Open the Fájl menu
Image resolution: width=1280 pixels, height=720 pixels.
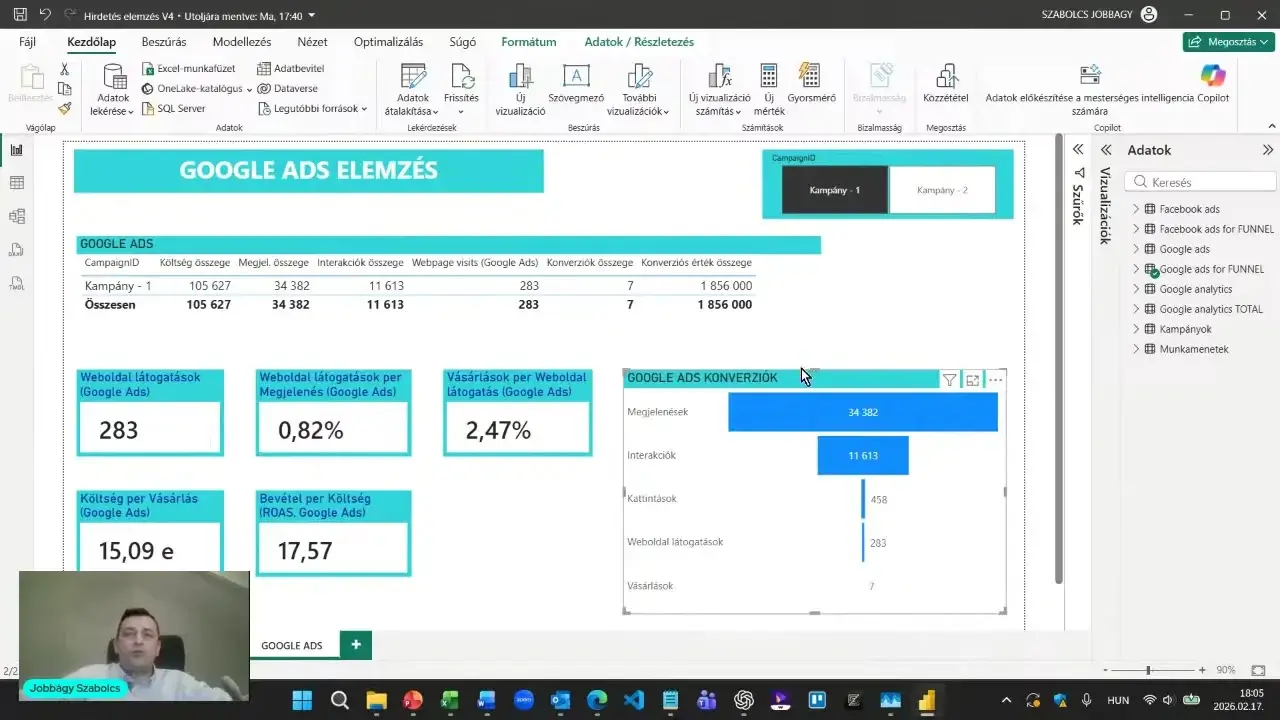(28, 42)
